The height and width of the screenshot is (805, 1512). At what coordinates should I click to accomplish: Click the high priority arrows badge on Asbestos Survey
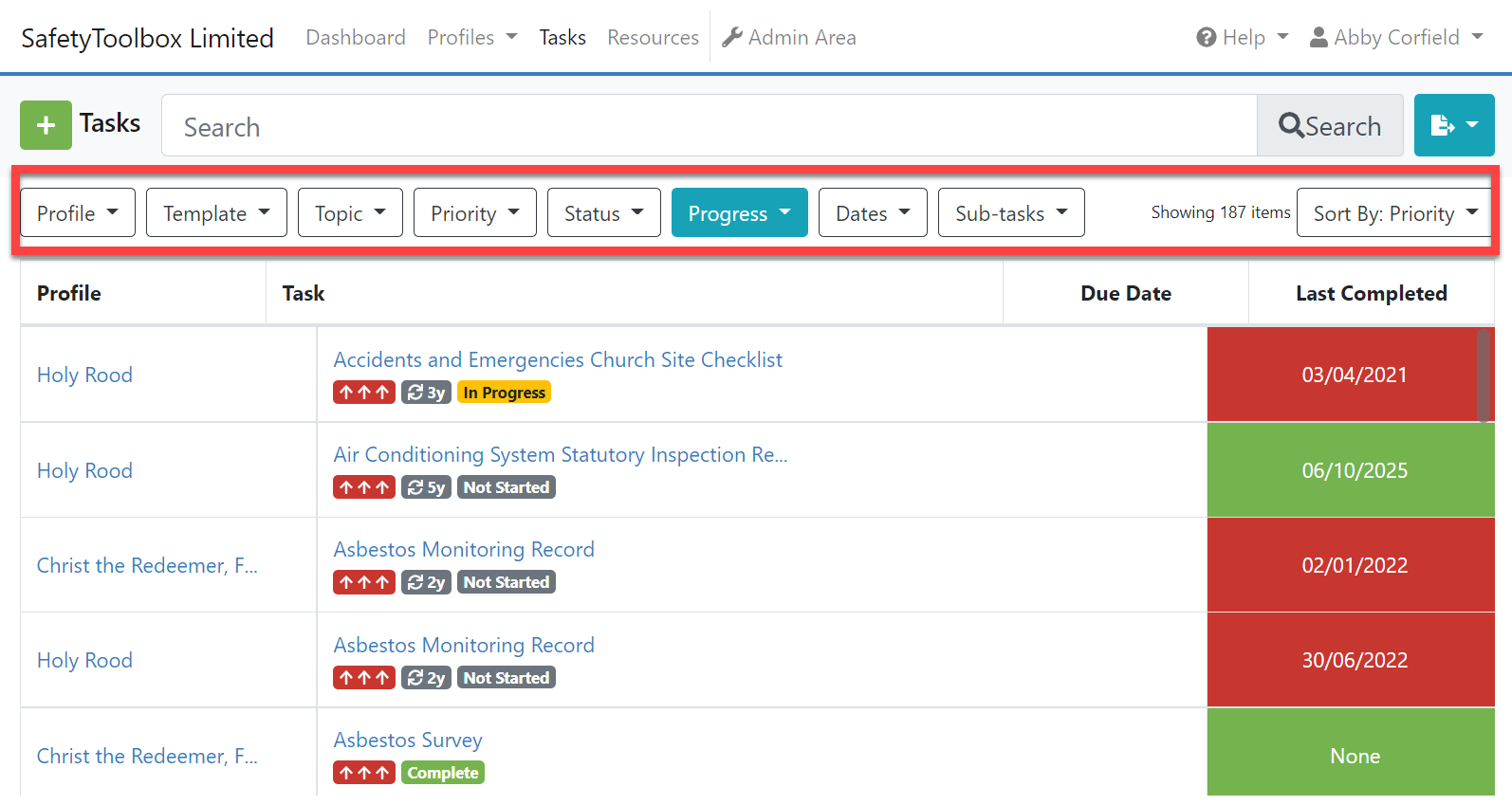pyautogui.click(x=363, y=773)
